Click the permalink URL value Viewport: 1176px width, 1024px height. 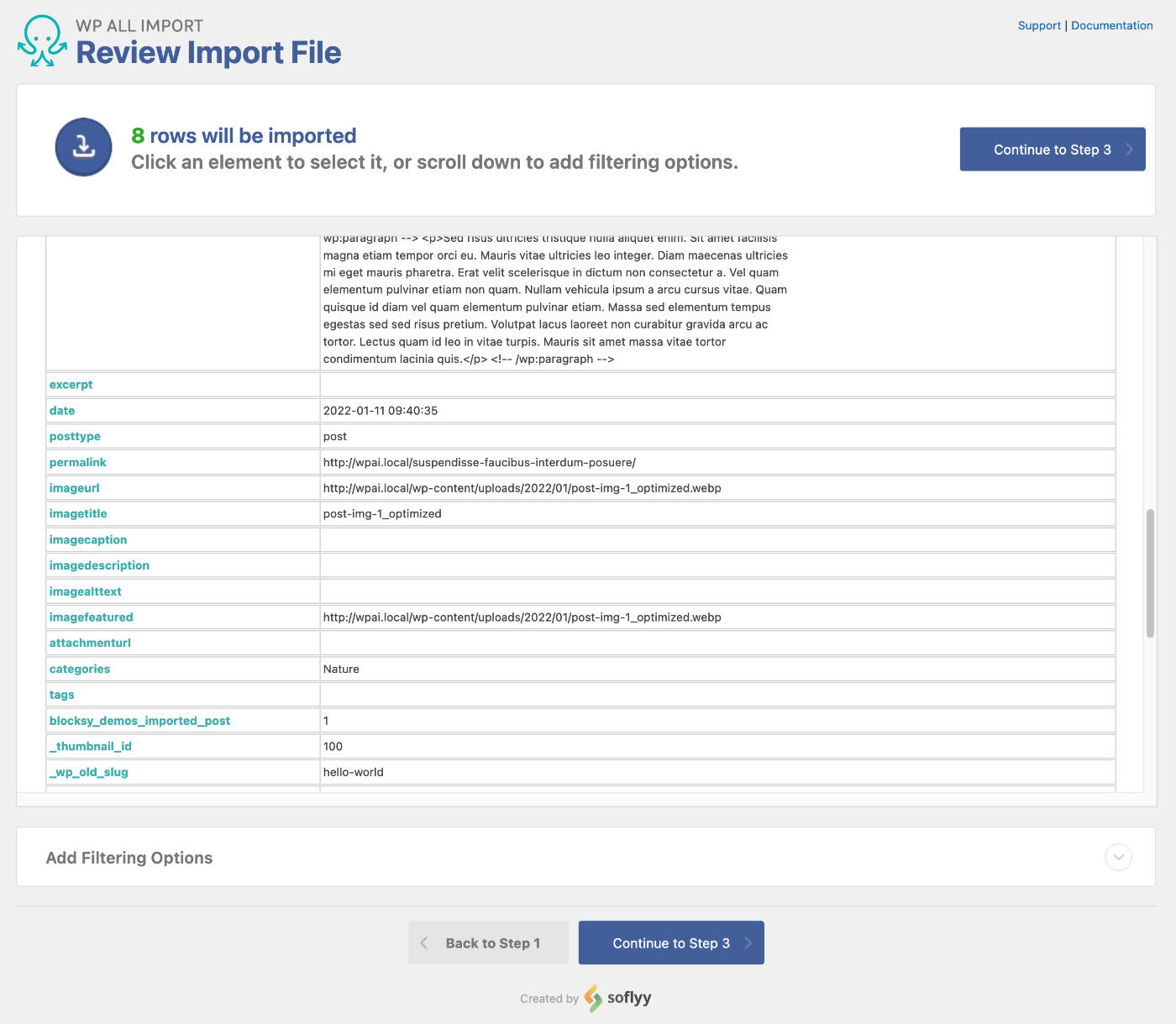pos(480,463)
